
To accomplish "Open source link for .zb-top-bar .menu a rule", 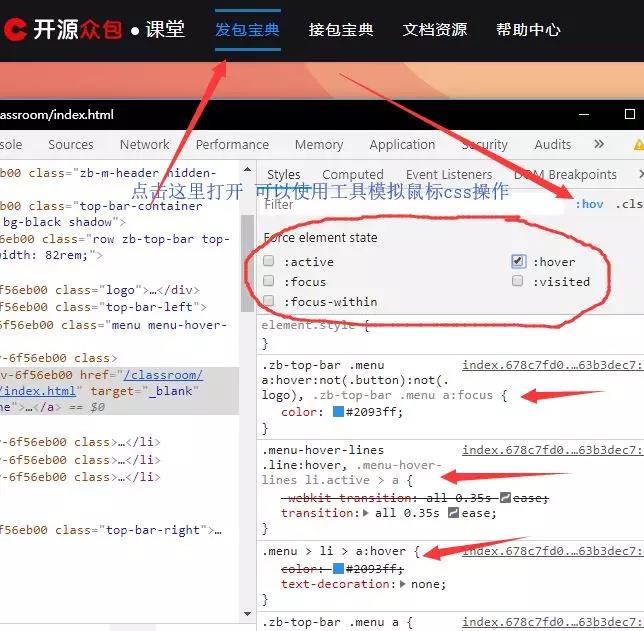I will (x=552, y=622).
